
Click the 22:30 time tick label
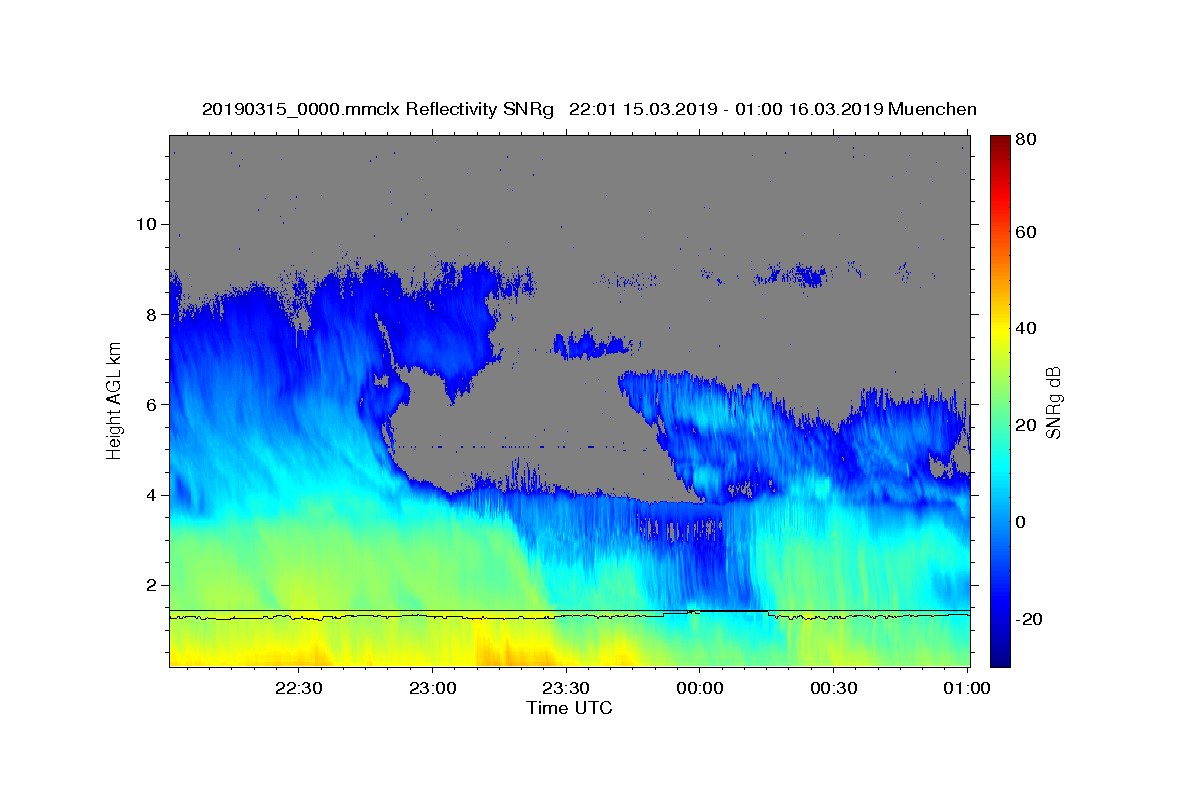click(x=299, y=689)
